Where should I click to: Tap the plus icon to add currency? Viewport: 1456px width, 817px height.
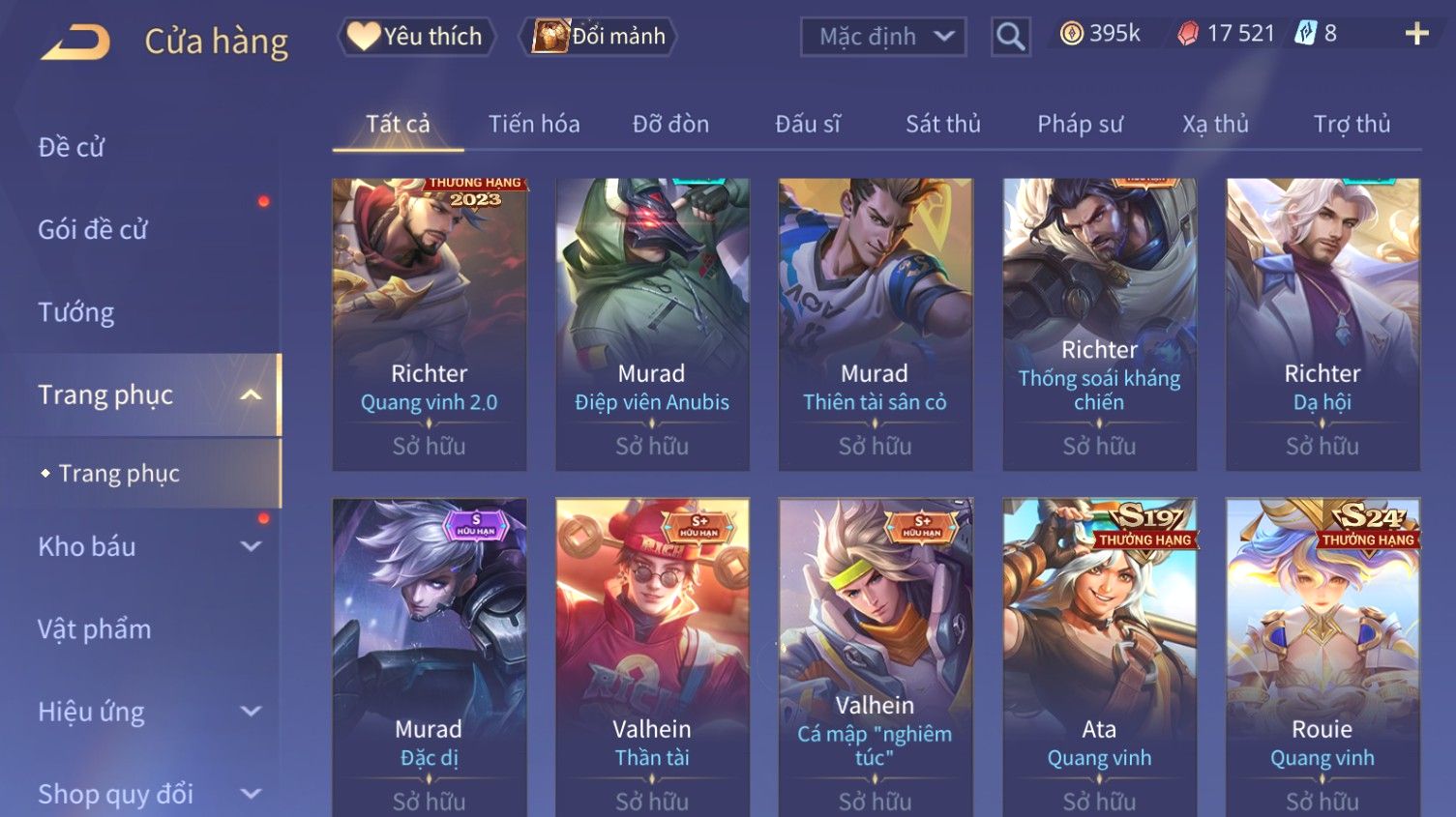click(x=1416, y=35)
